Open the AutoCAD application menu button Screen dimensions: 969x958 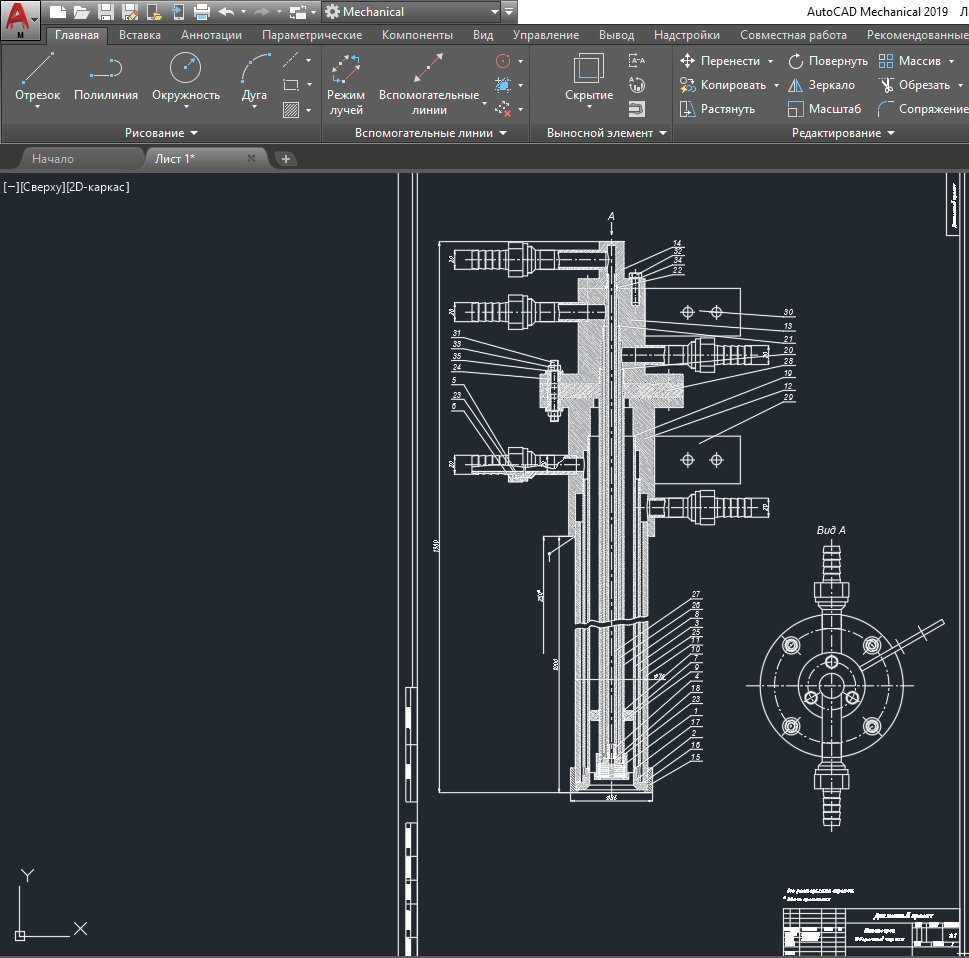21,20
